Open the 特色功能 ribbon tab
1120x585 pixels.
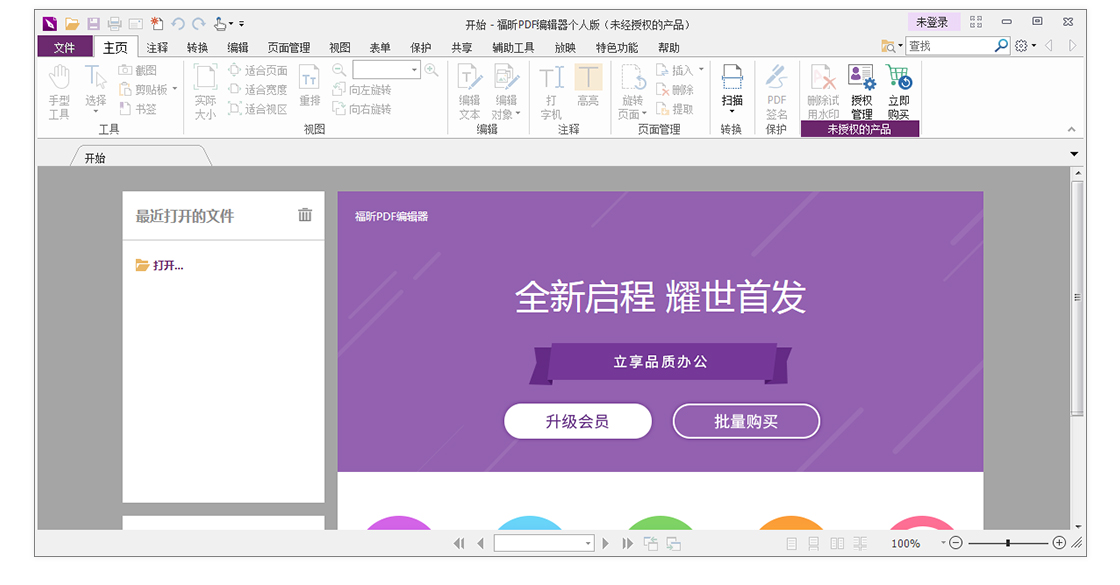616,48
